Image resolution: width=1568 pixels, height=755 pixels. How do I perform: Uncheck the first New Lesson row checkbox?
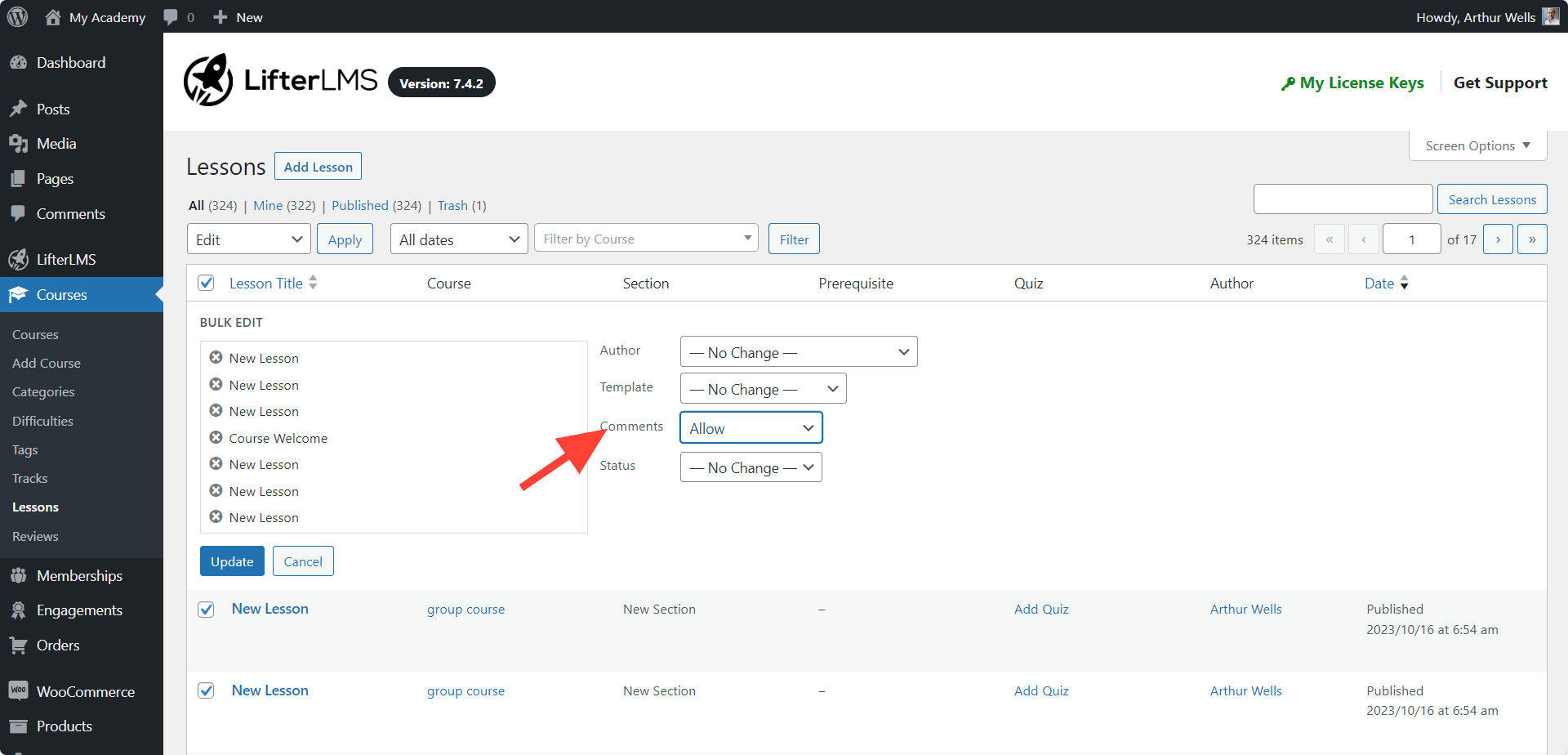click(x=207, y=610)
